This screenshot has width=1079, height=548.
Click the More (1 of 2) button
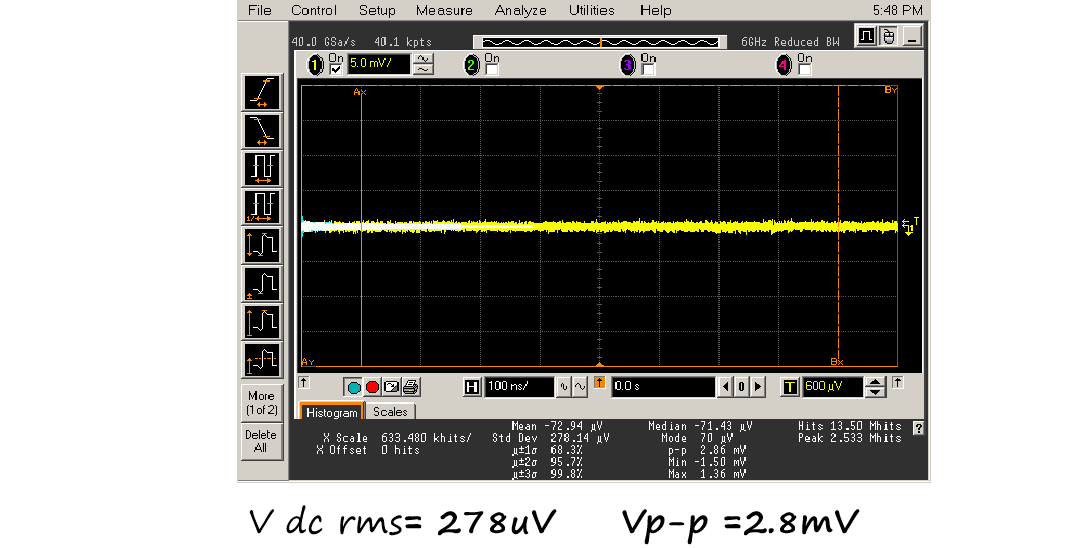tap(261, 403)
